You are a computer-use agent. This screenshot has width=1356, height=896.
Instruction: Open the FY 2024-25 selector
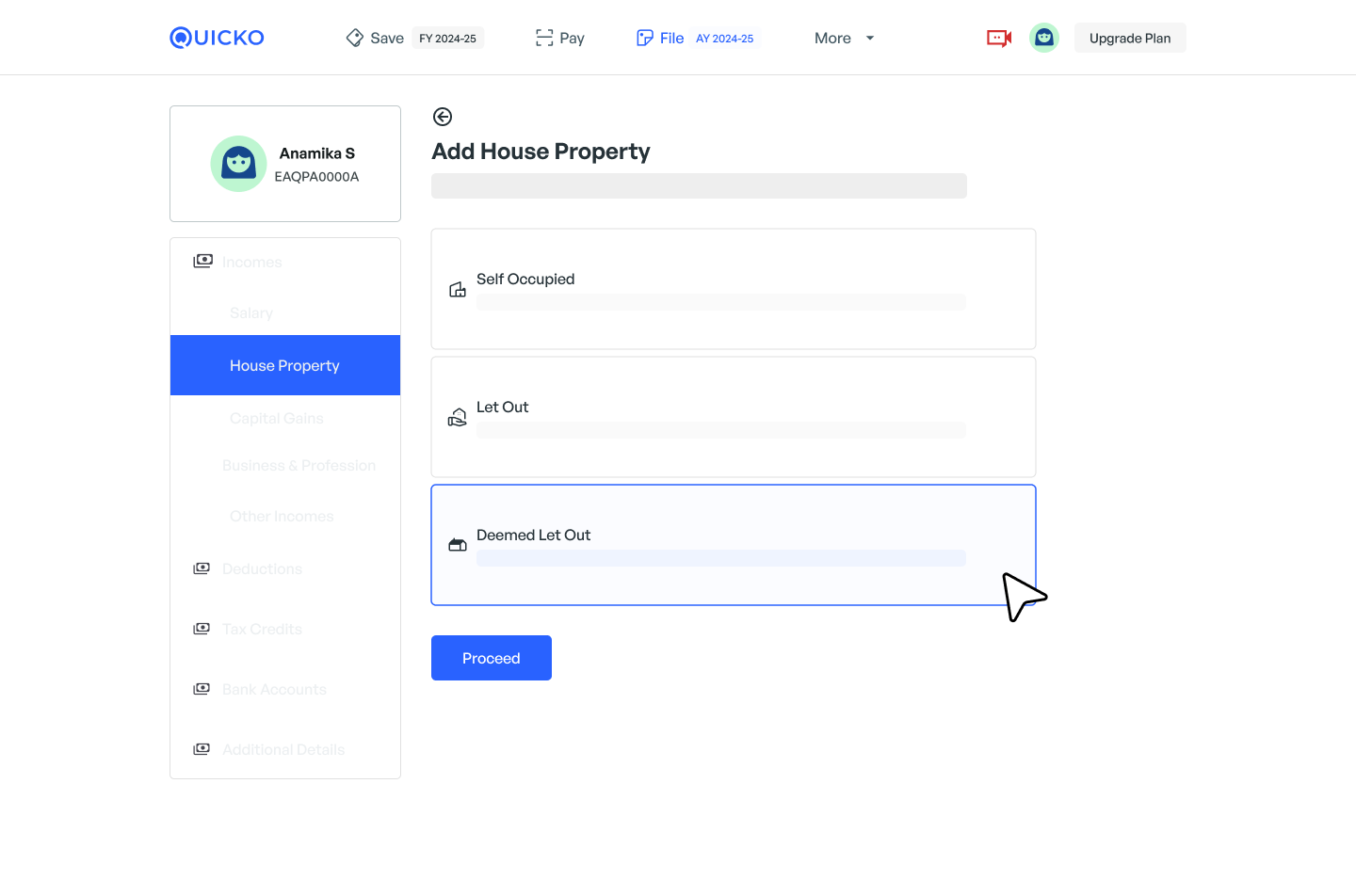tap(447, 39)
